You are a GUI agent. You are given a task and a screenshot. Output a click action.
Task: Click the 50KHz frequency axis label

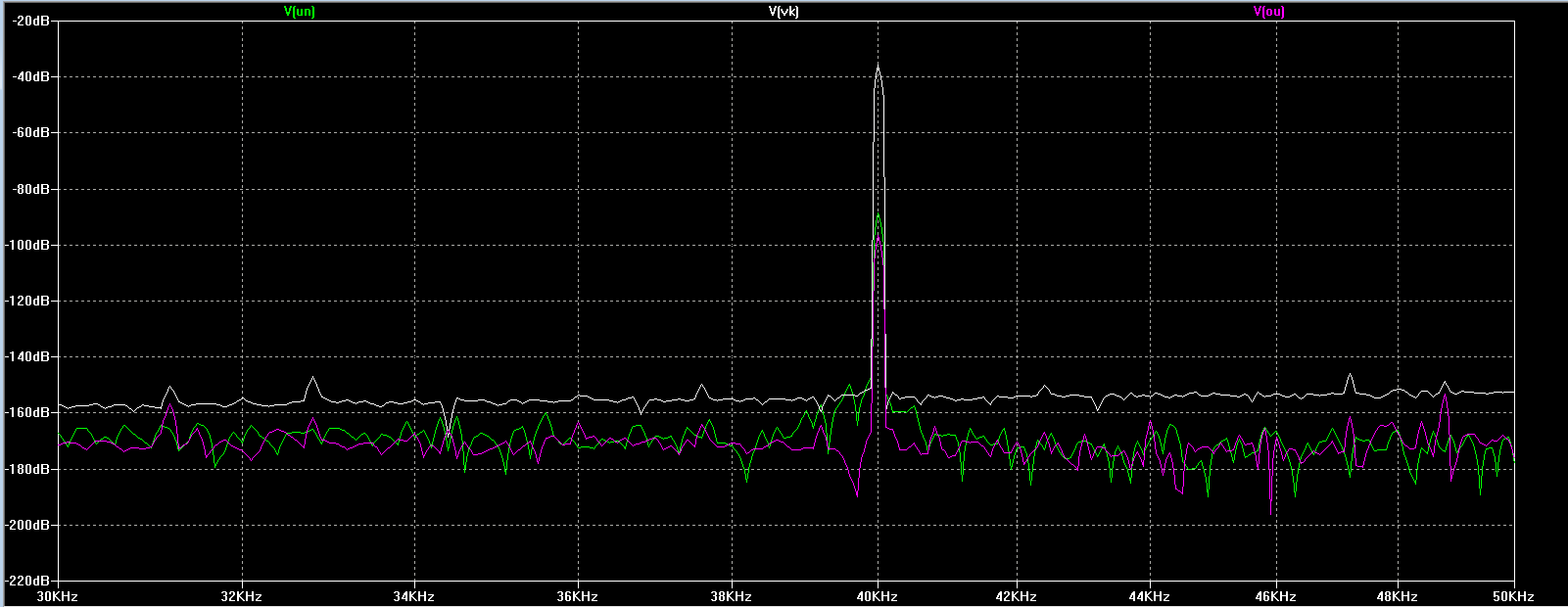click(x=1514, y=596)
